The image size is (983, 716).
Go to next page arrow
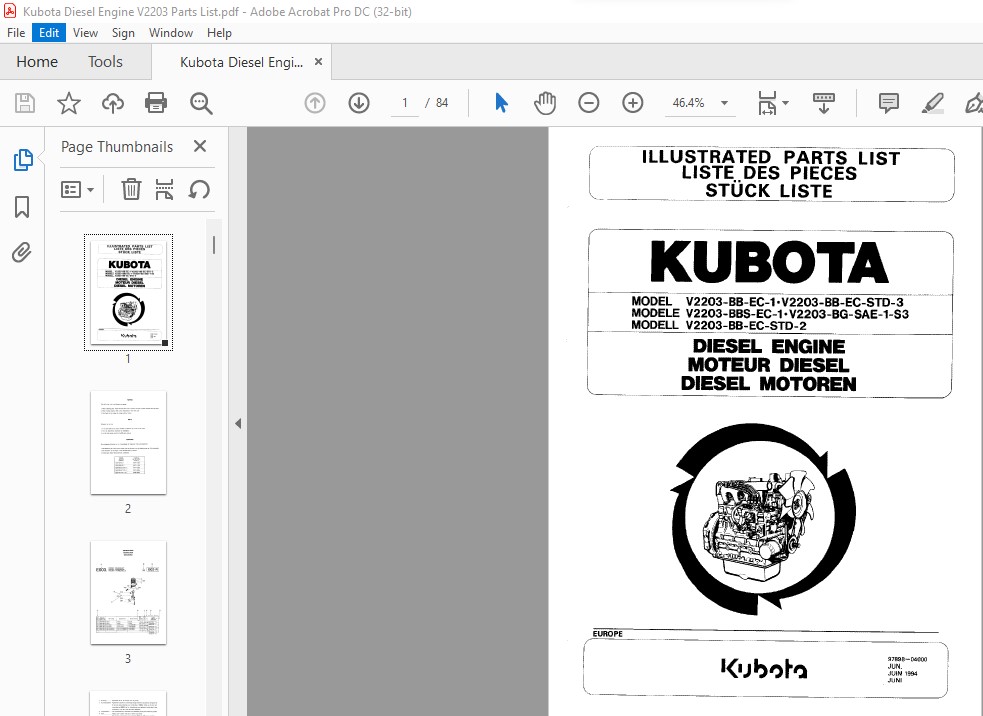[359, 103]
